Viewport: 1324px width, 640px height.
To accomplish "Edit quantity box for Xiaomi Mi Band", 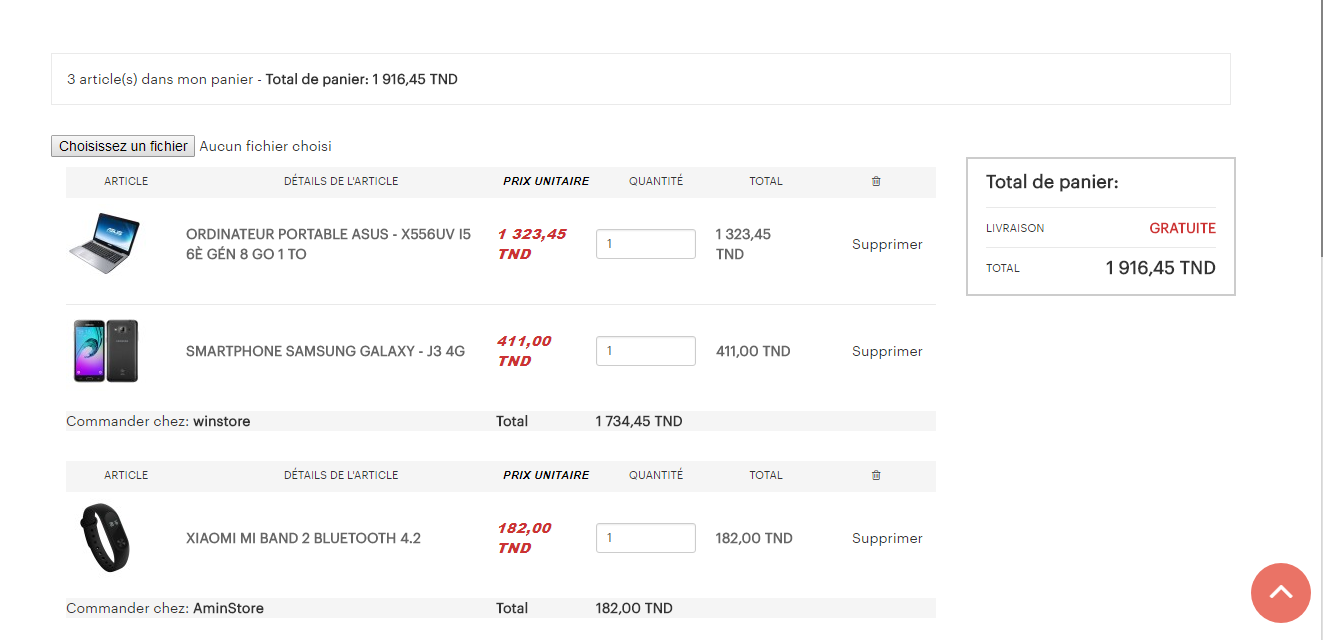I will (x=646, y=538).
